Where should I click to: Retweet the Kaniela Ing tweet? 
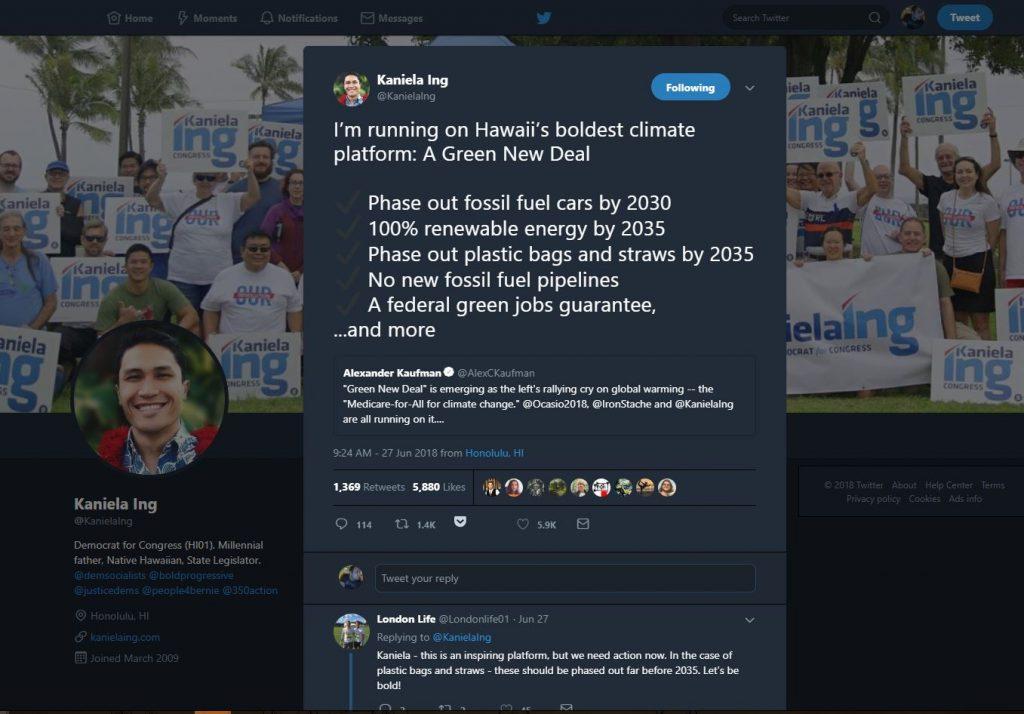tap(402, 524)
